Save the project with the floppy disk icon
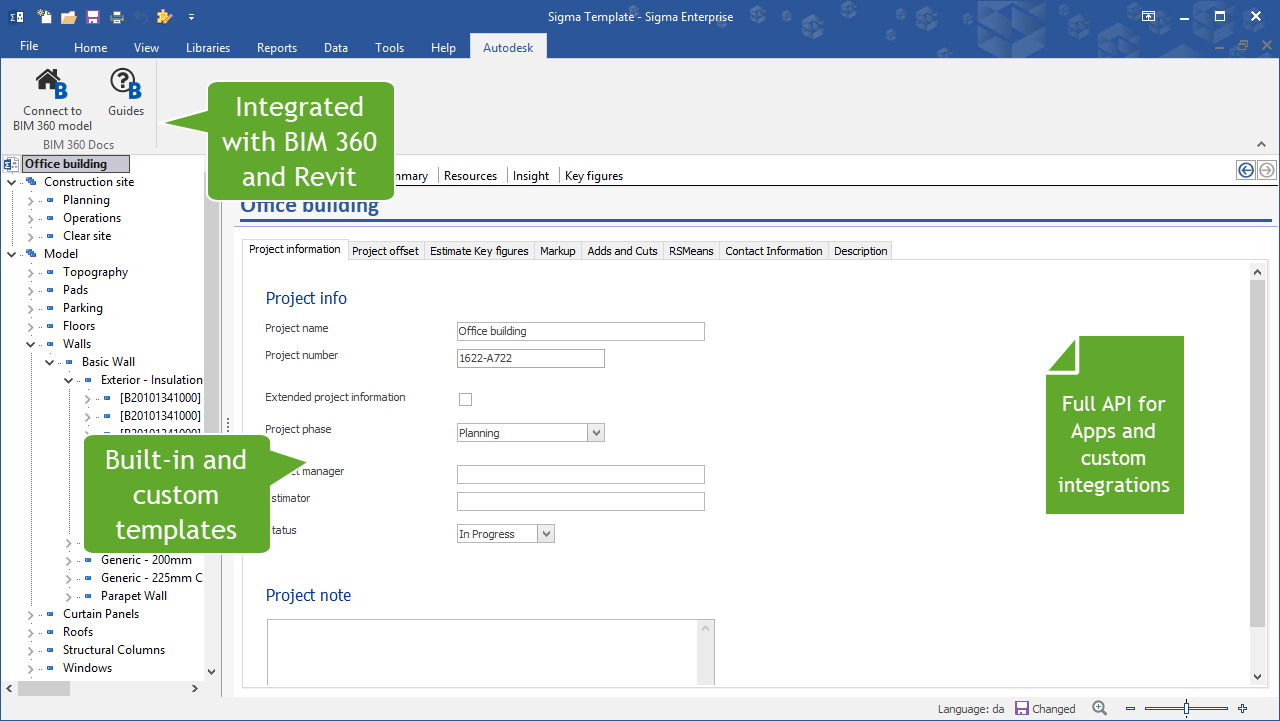 point(93,17)
